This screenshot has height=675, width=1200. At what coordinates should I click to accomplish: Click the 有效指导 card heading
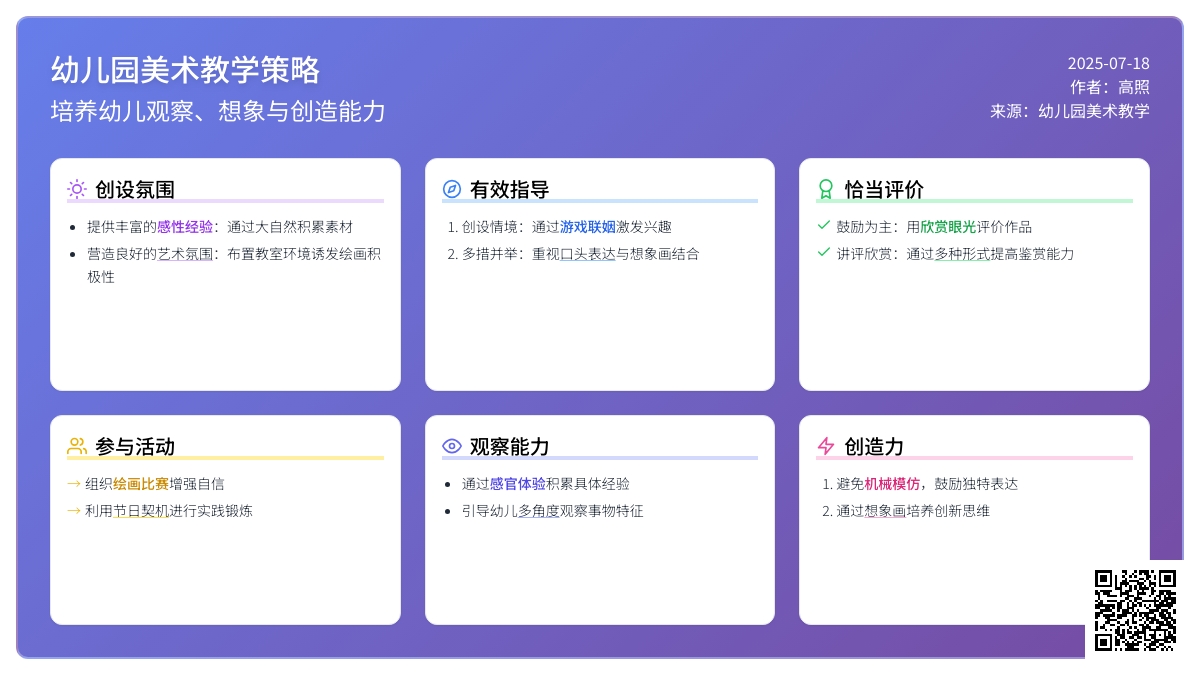(510, 189)
